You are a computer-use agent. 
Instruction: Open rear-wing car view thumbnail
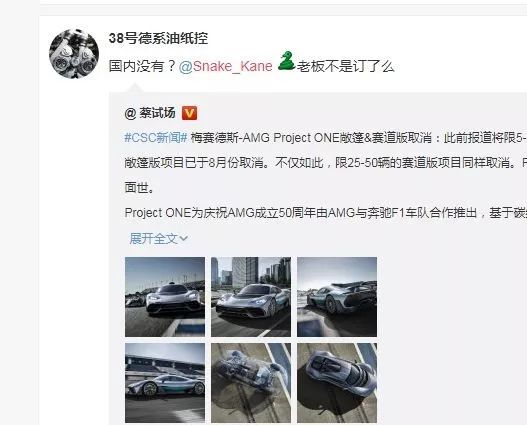pyautogui.click(x=337, y=297)
